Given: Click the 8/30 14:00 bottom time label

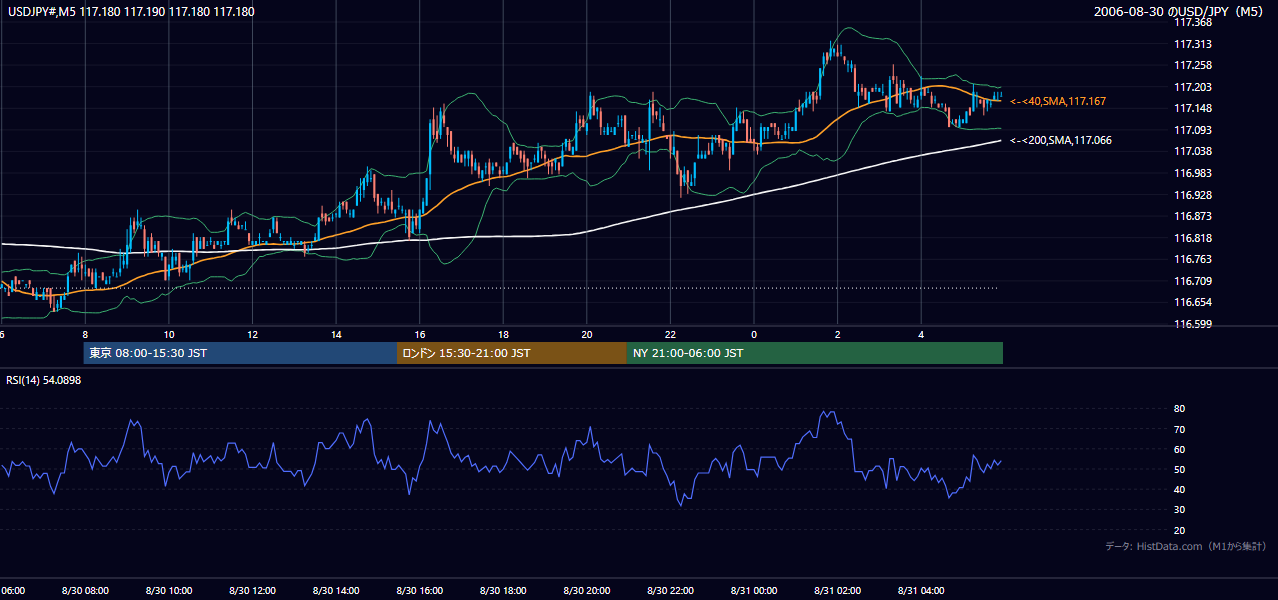Looking at the screenshot, I should click(336, 590).
